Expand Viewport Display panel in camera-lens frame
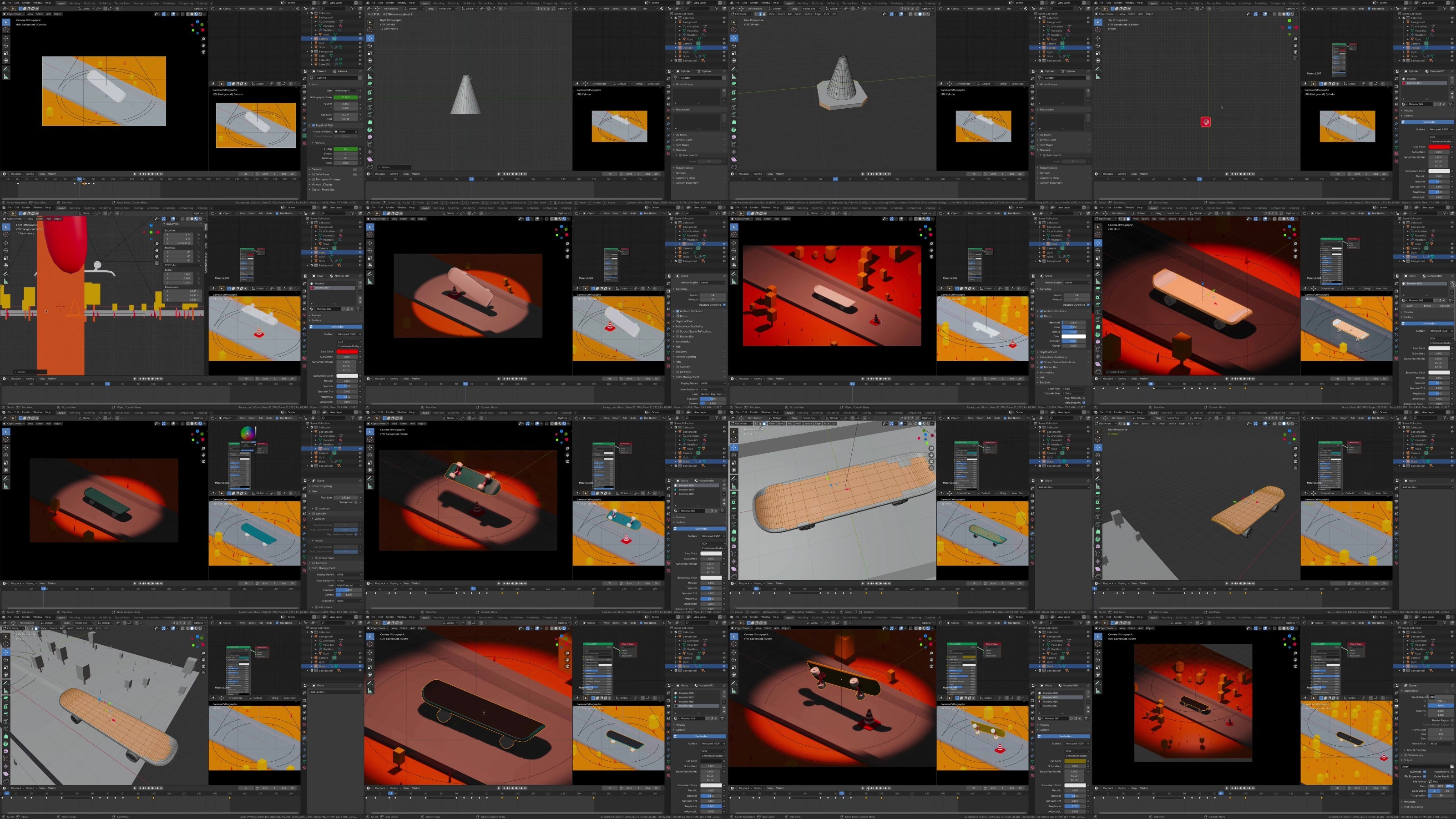Viewport: 1456px width, 819px height. [322, 185]
